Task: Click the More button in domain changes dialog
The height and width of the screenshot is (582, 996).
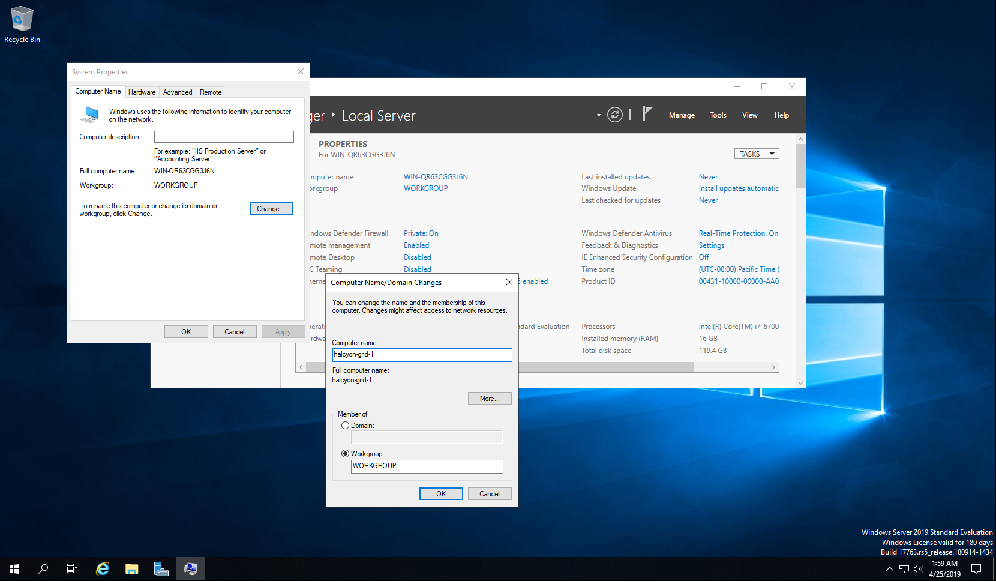Action: 490,398
